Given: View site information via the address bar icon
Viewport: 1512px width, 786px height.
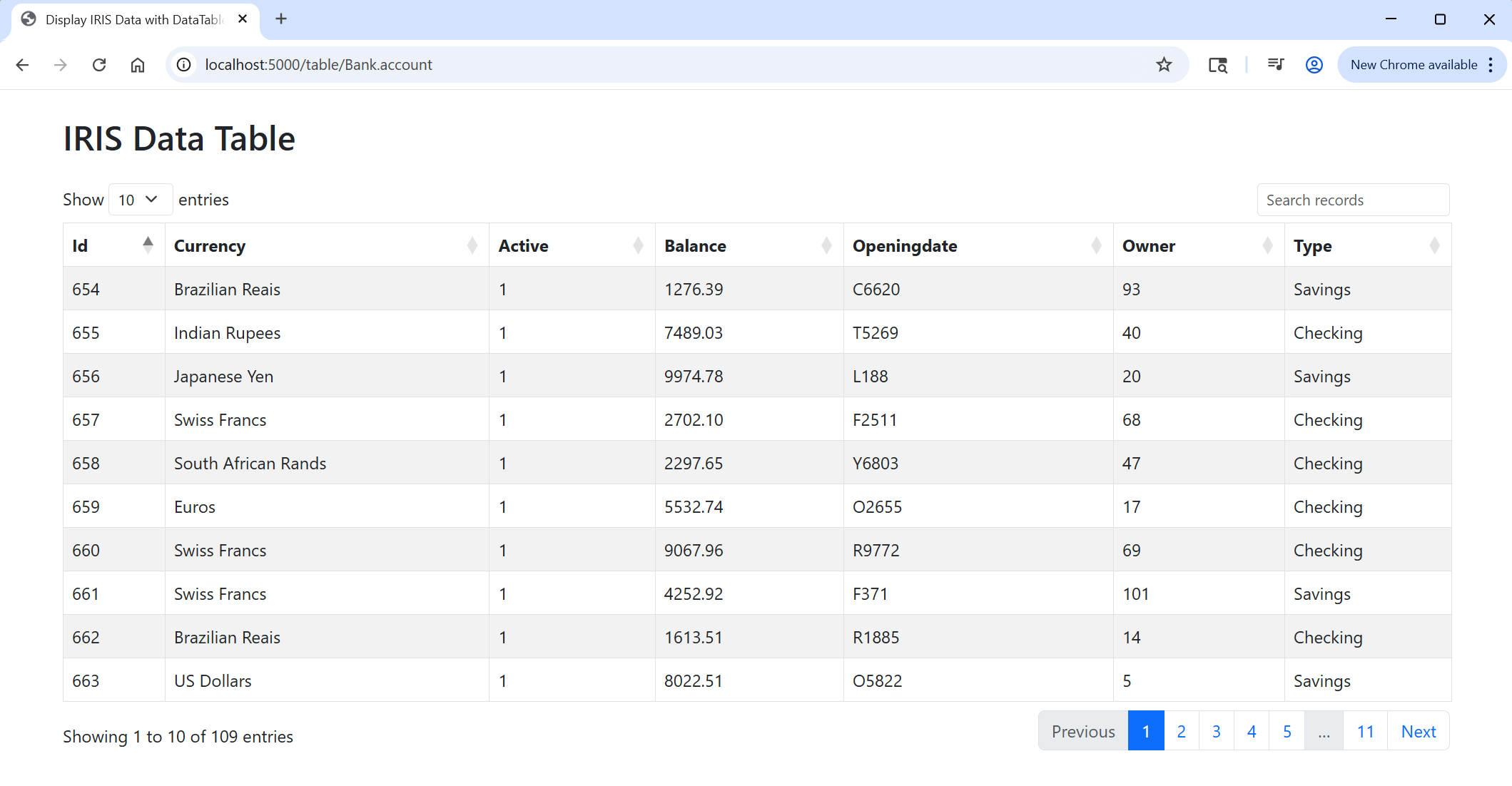Looking at the screenshot, I should point(183,64).
